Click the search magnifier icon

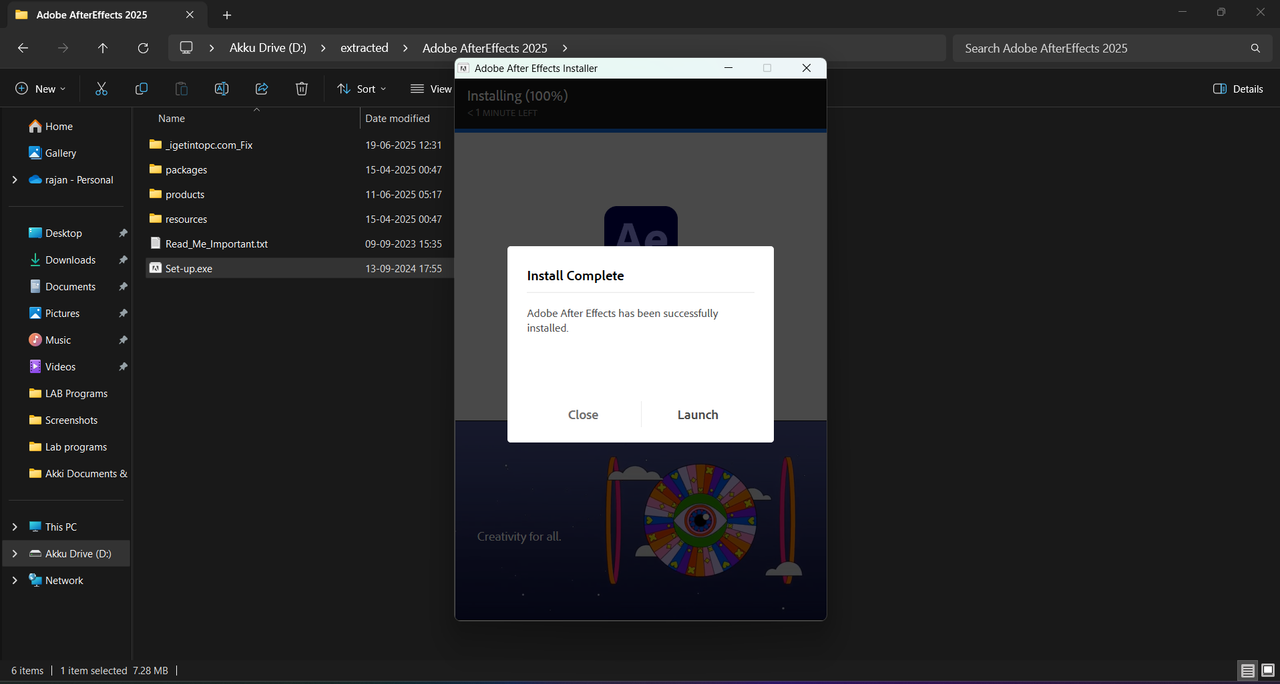(1255, 48)
